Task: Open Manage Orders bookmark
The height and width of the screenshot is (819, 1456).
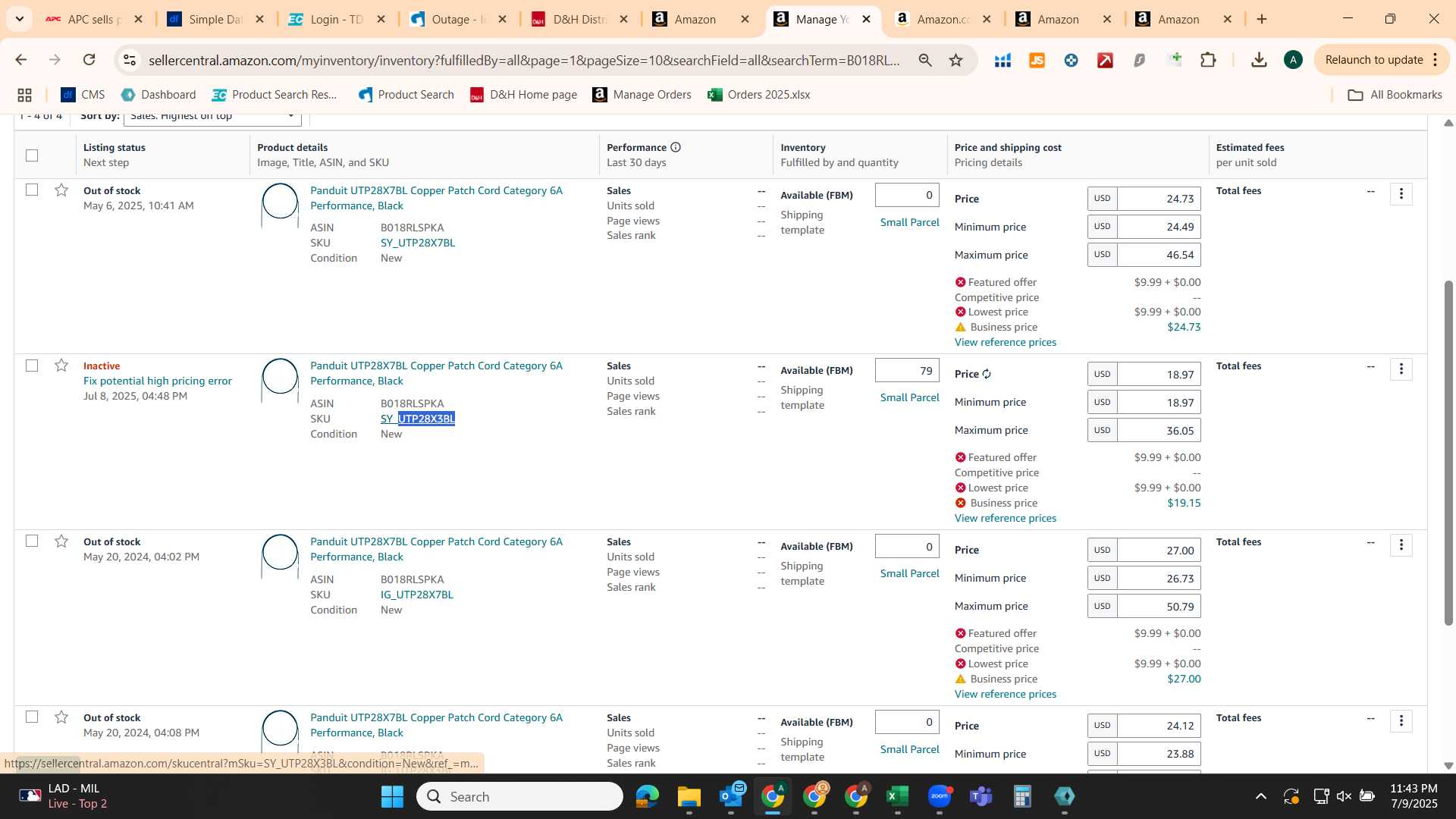Action: (x=642, y=95)
